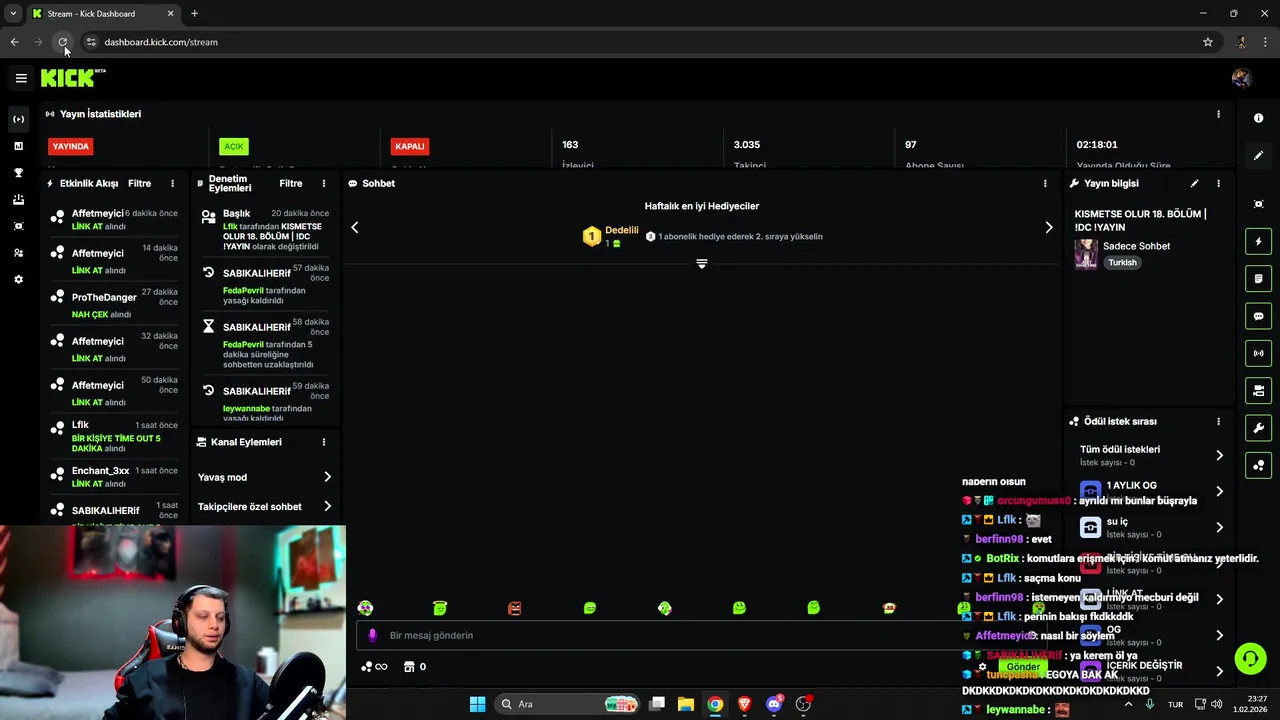Click the pencil edit icon in right sidebar

tap(1258, 156)
